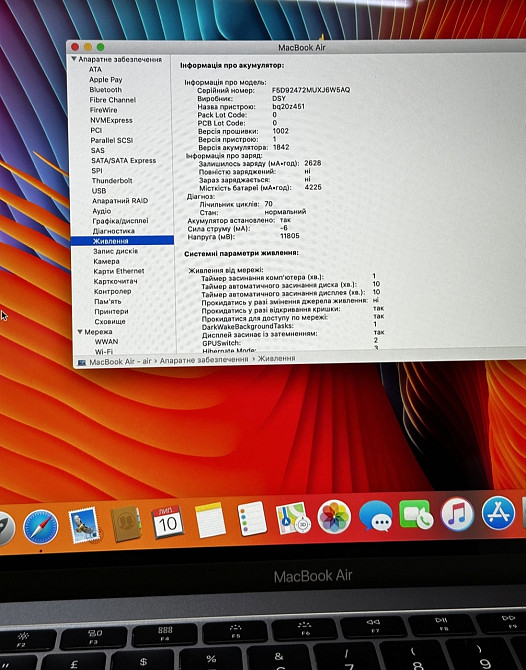The image size is (526, 670).
Task: Open Messages speech bubble icon
Action: 376,516
